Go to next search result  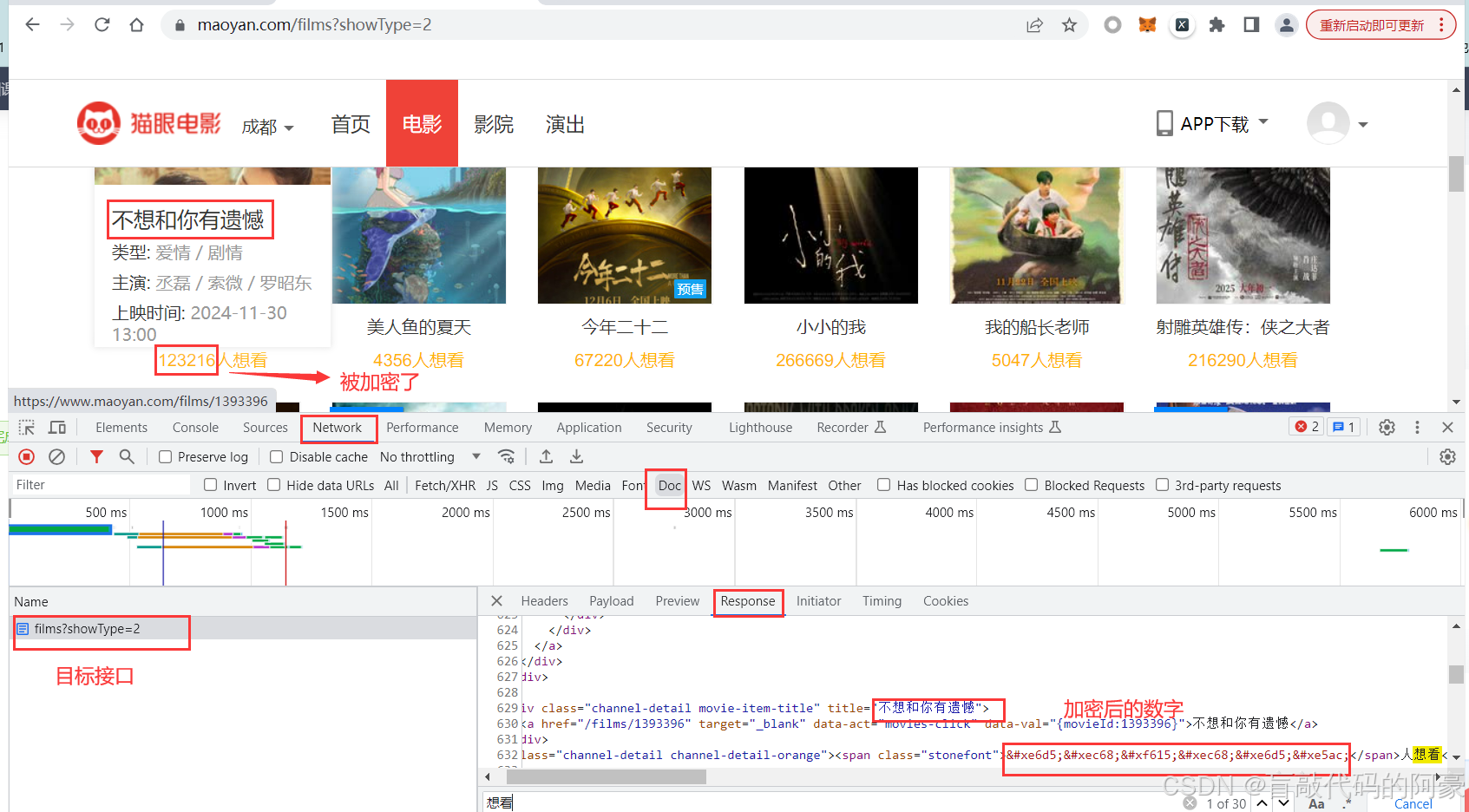coord(1283,803)
